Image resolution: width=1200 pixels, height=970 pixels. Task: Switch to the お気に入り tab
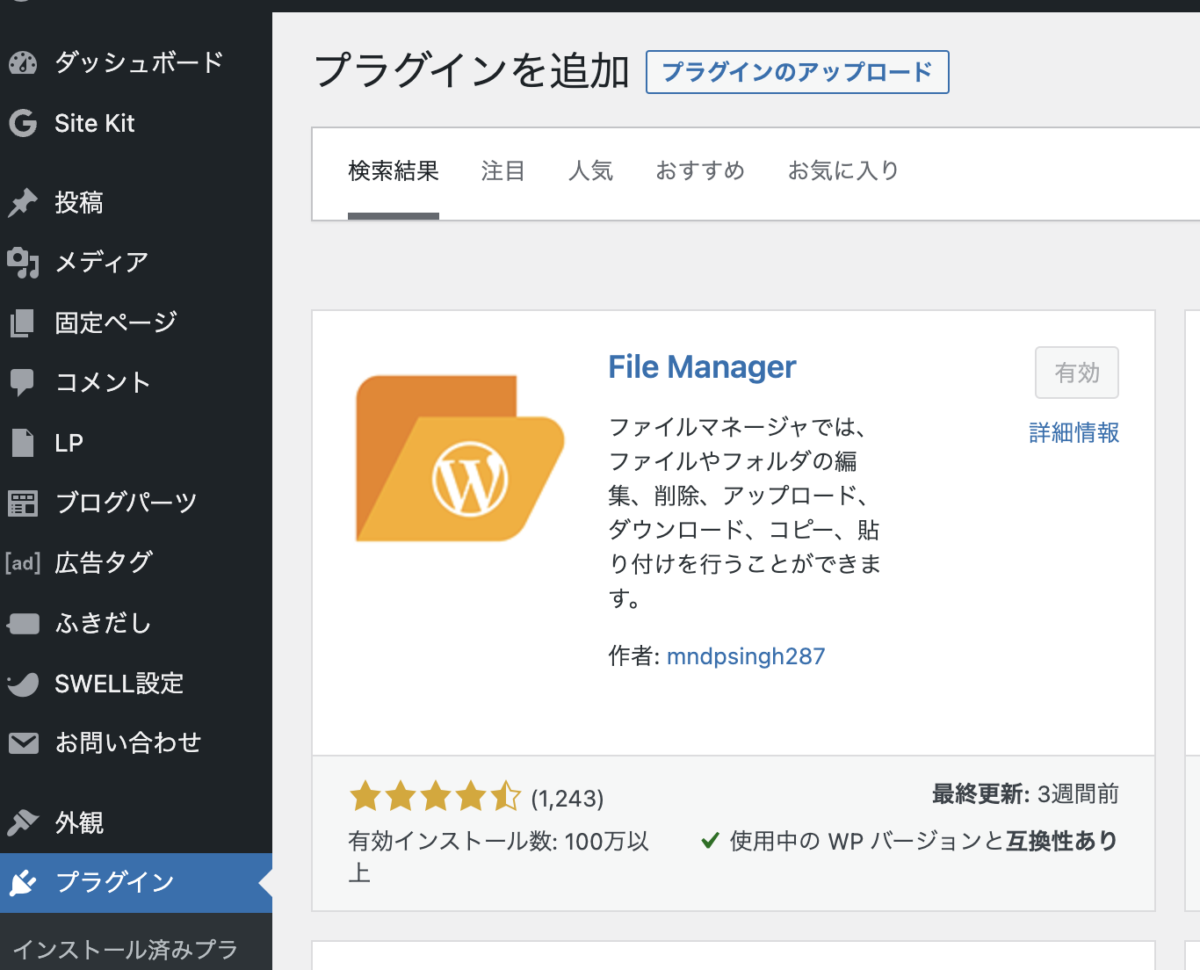click(843, 171)
